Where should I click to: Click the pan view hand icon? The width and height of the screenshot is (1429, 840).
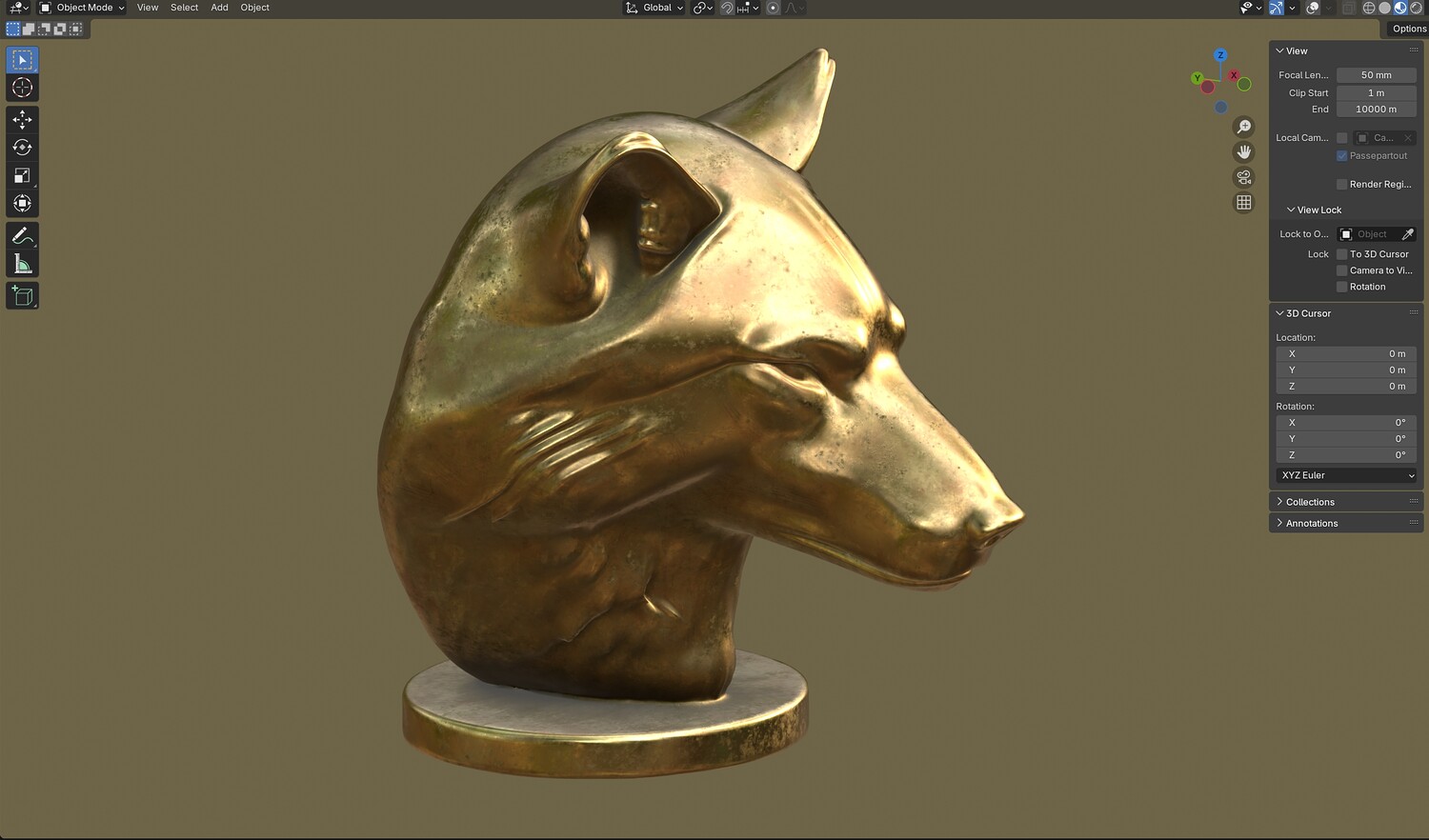(x=1244, y=152)
